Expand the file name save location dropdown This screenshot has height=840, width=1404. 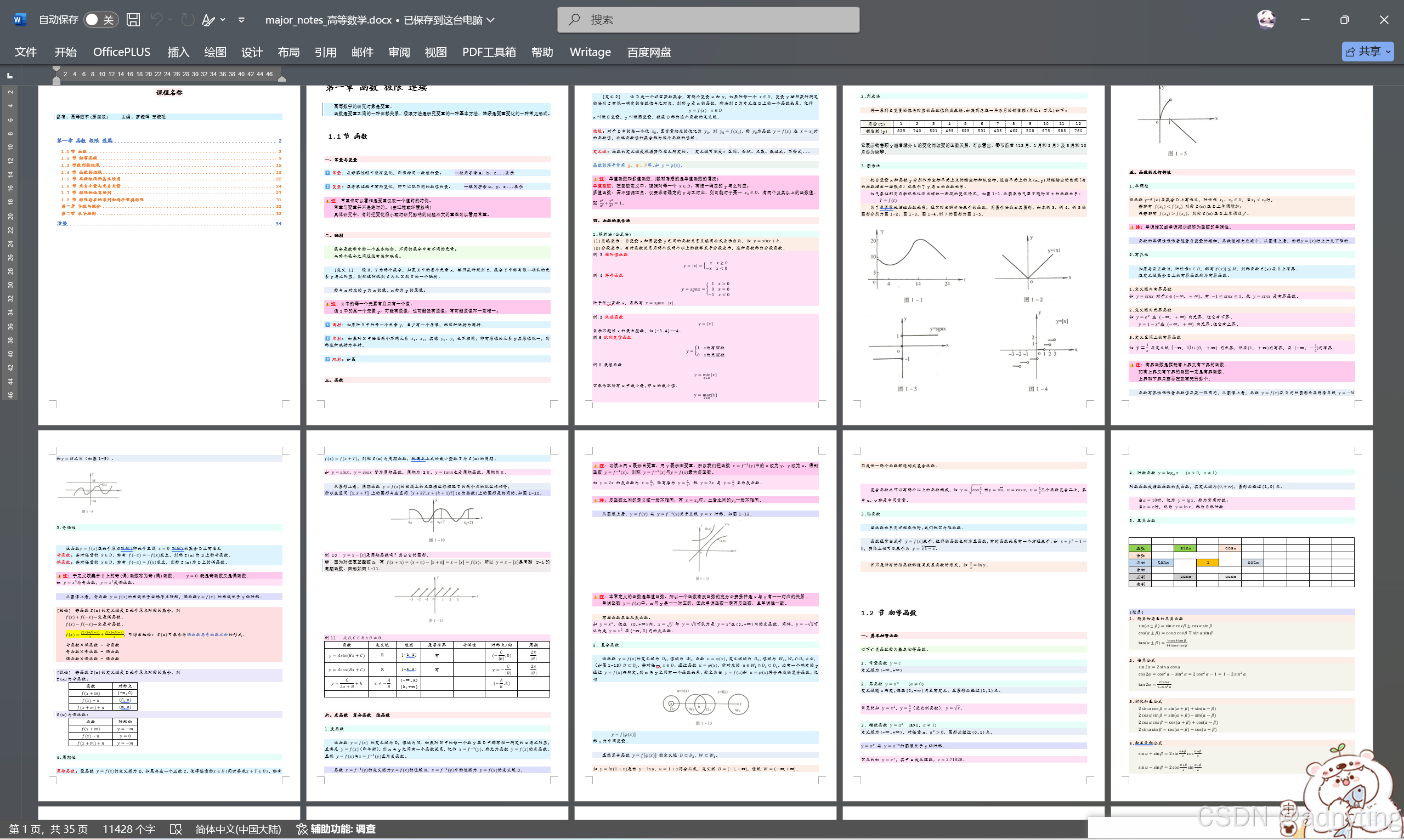491,20
